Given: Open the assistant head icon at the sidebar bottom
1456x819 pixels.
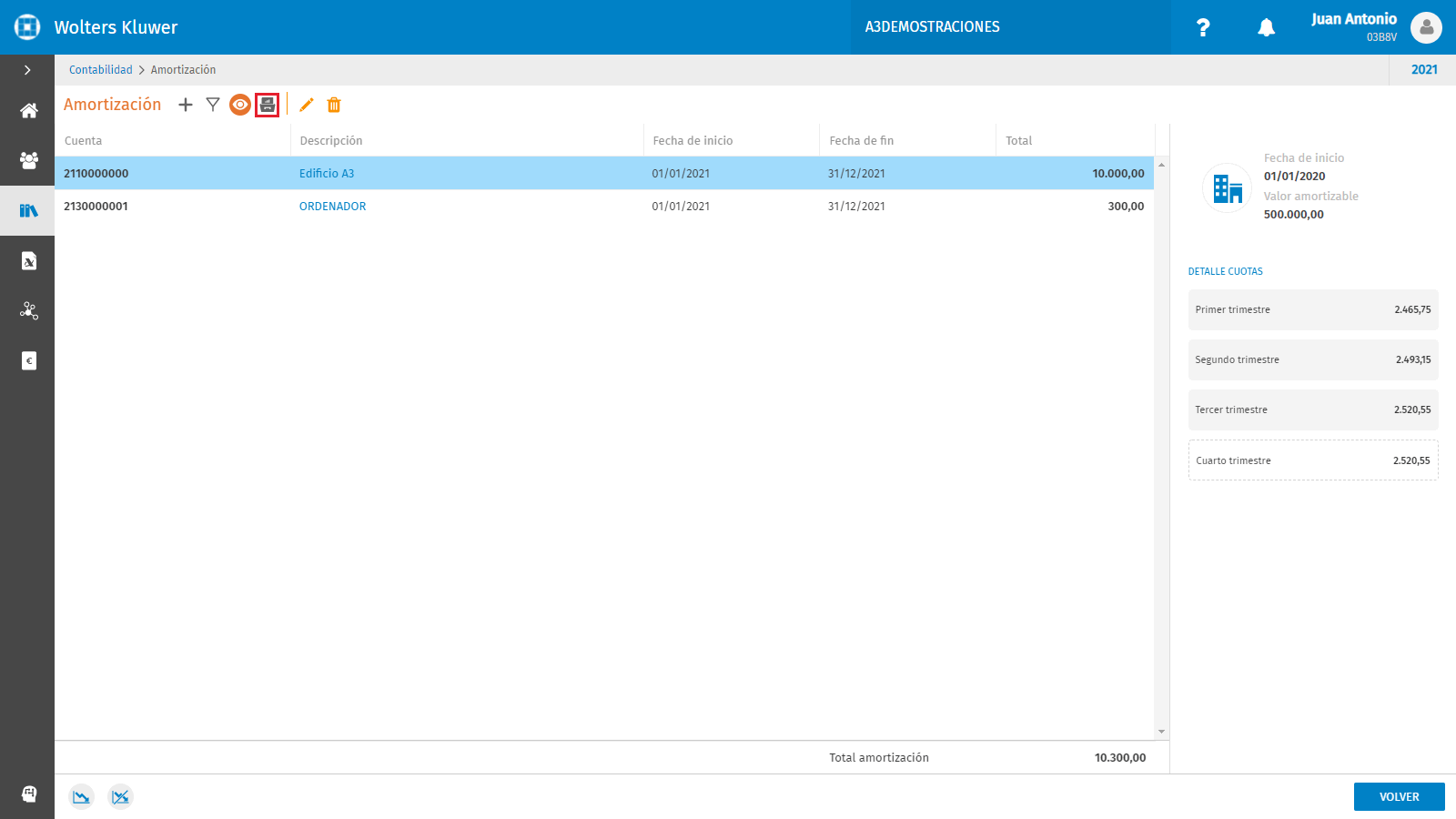Looking at the screenshot, I should 28,794.
